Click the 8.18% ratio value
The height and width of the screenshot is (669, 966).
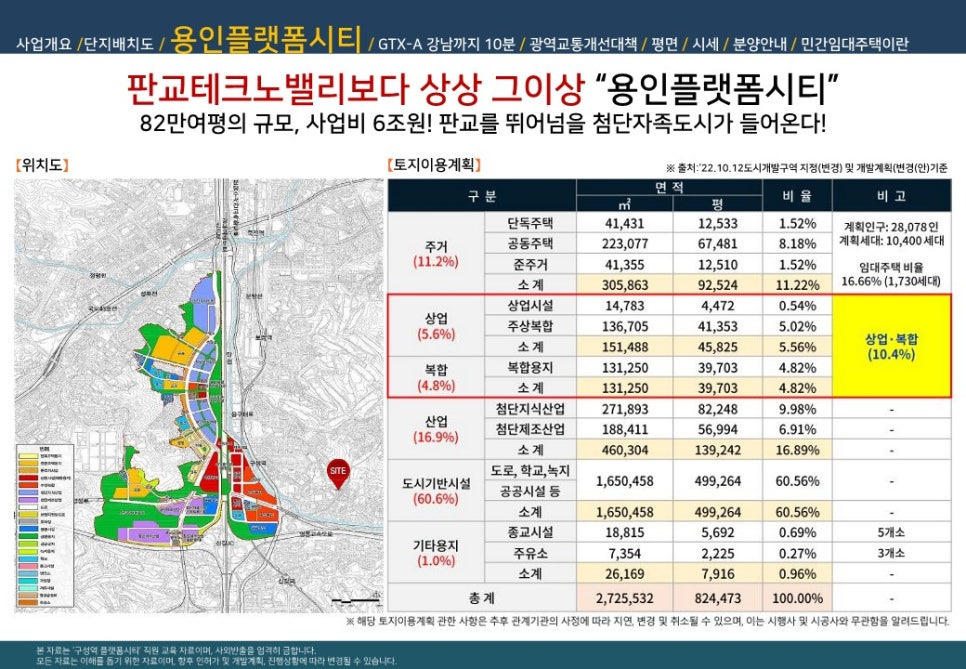(x=797, y=244)
